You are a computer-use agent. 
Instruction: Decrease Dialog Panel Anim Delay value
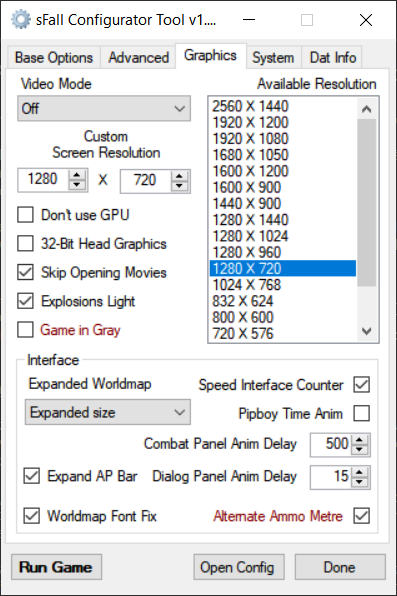point(360,482)
